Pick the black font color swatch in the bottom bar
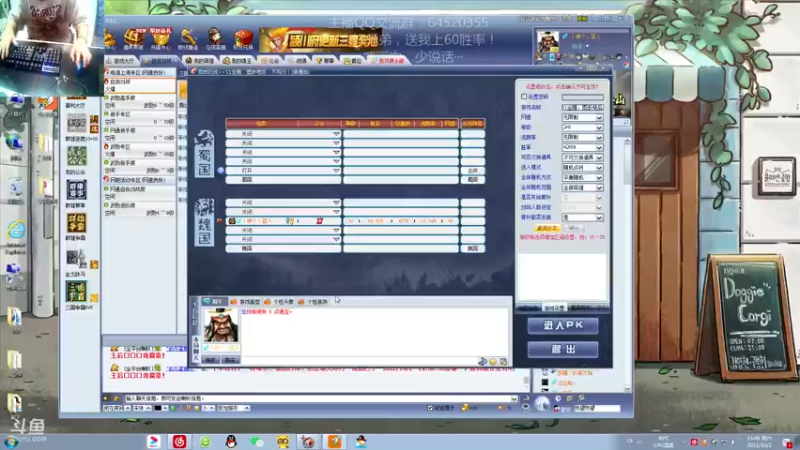Image resolution: width=800 pixels, height=450 pixels. tap(158, 408)
